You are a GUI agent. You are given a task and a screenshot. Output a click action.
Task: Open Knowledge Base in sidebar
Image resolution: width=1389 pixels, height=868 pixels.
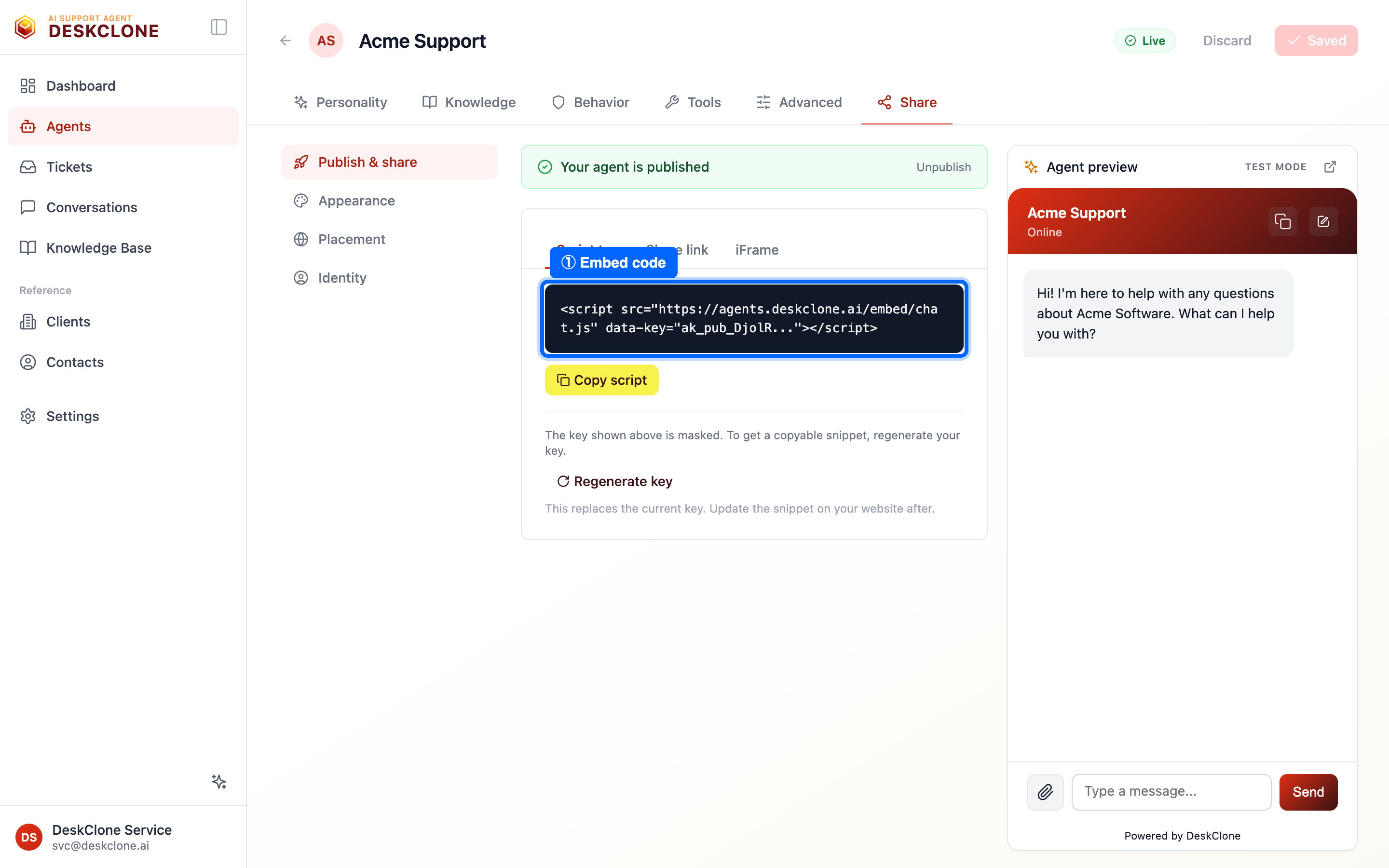pos(123,248)
